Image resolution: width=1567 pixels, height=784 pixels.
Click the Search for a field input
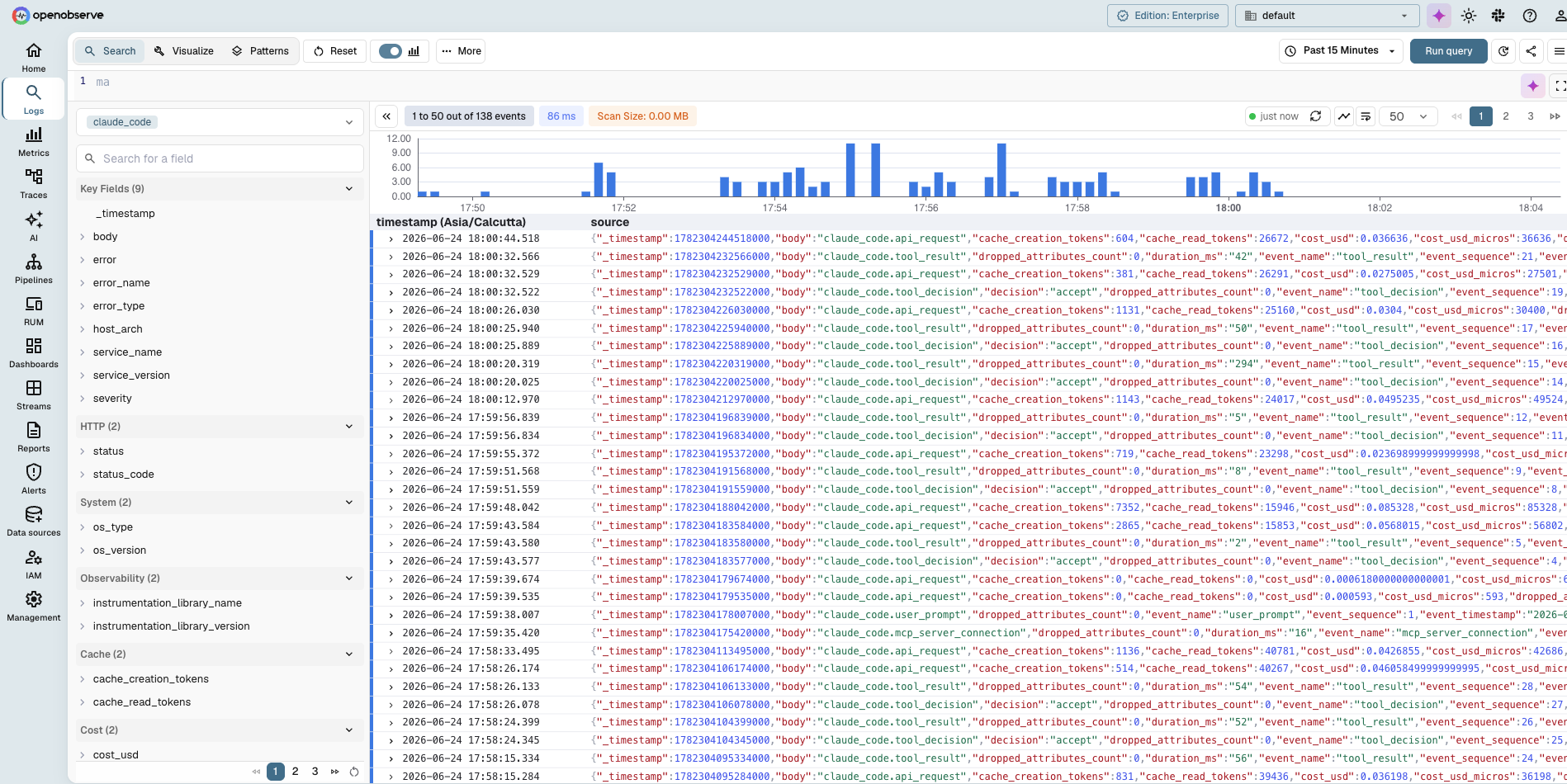click(220, 158)
